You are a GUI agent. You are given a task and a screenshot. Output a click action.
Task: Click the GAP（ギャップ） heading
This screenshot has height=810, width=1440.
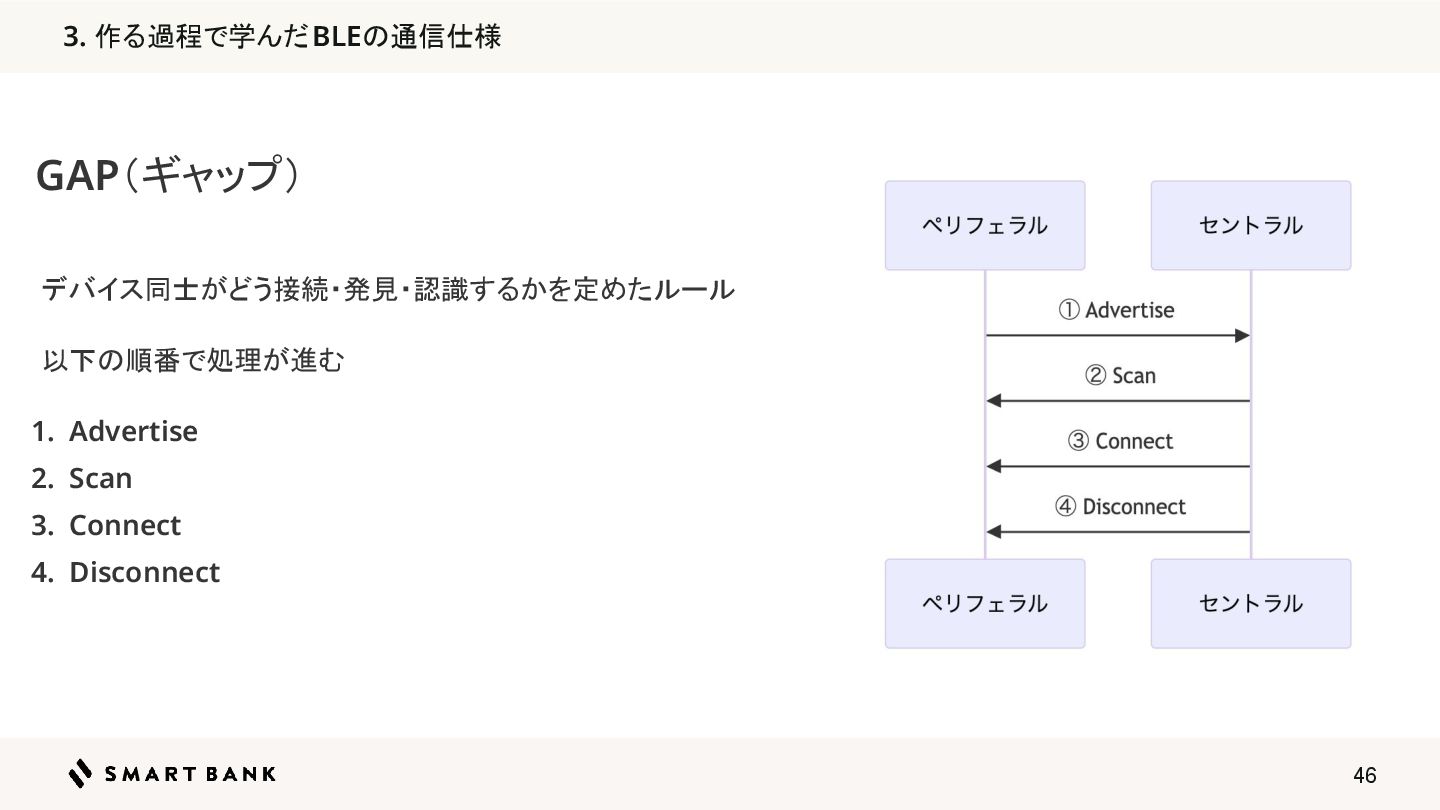167,176
